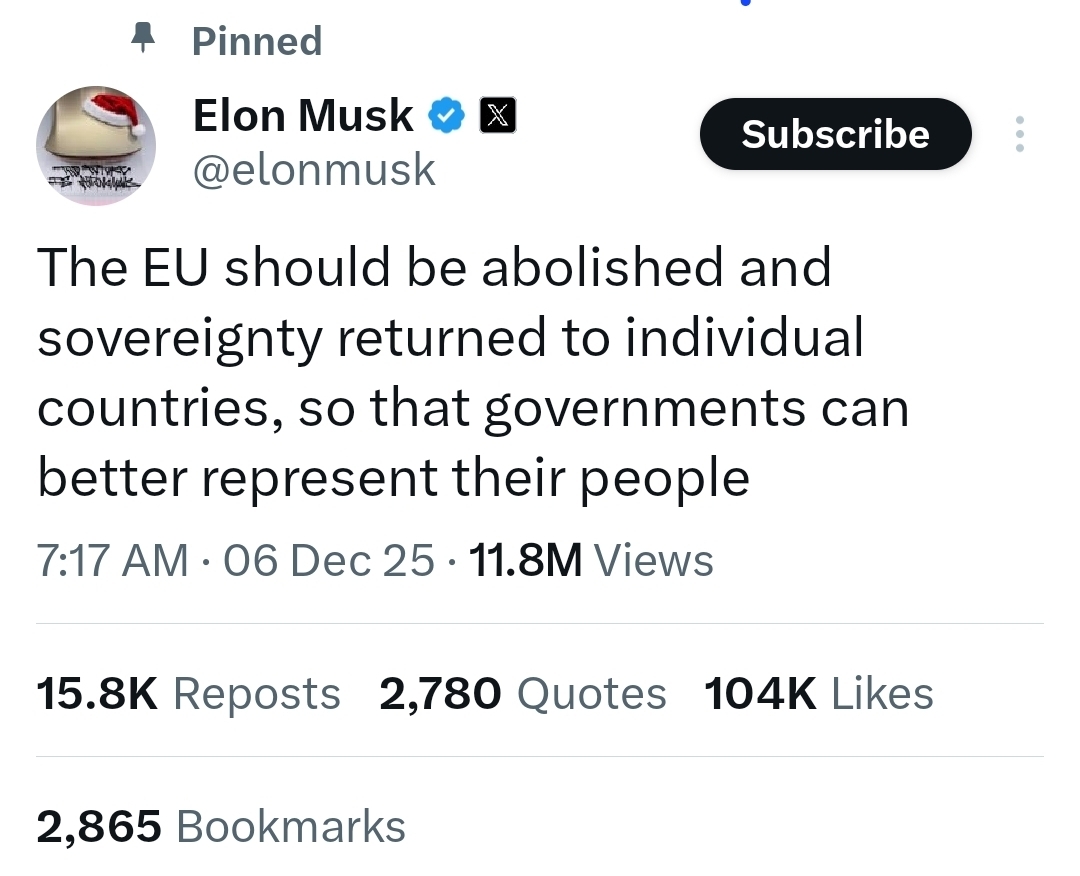This screenshot has height=876, width=1080.
Task: Click the black X affiliation badge
Action: coord(499,117)
